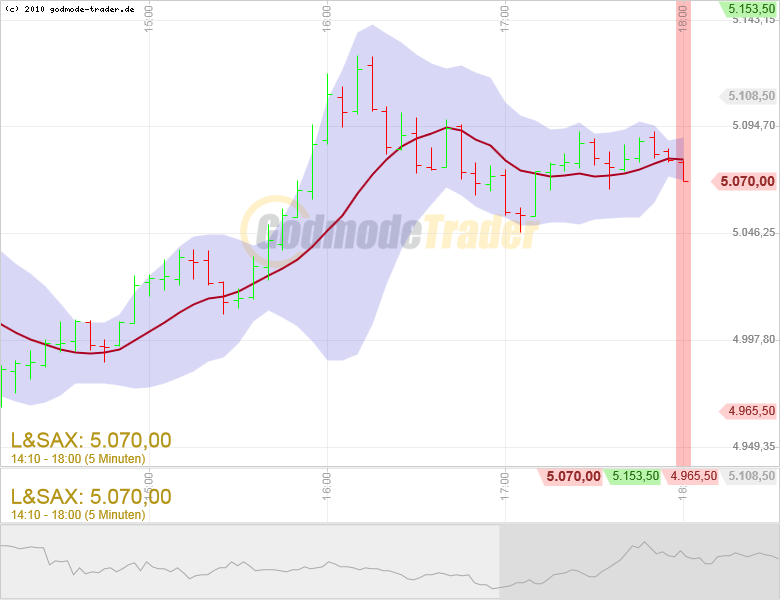Click the green 5.153,50 value in the bottom summary row
This screenshot has width=780, height=600.
pos(633,477)
